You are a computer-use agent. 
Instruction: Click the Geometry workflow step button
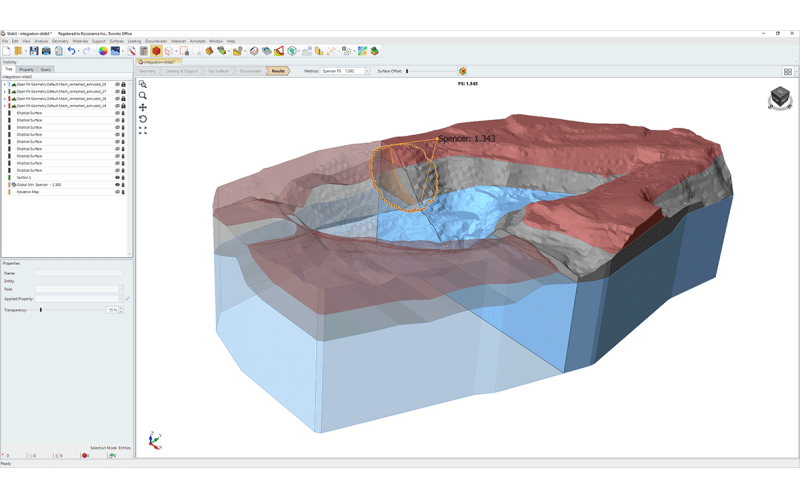(148, 71)
